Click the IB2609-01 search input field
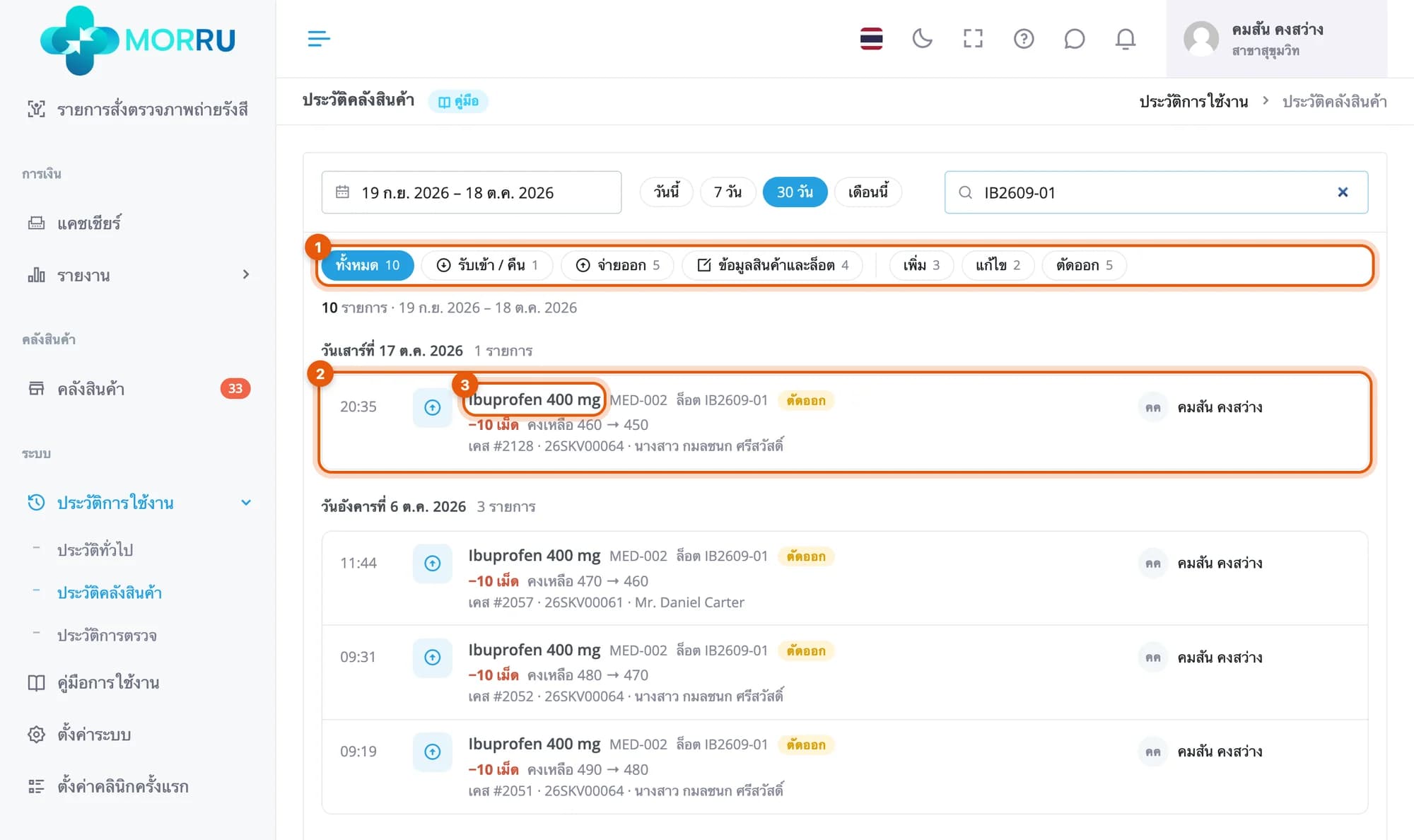Viewport: 1414px width, 840px height. [x=1156, y=192]
